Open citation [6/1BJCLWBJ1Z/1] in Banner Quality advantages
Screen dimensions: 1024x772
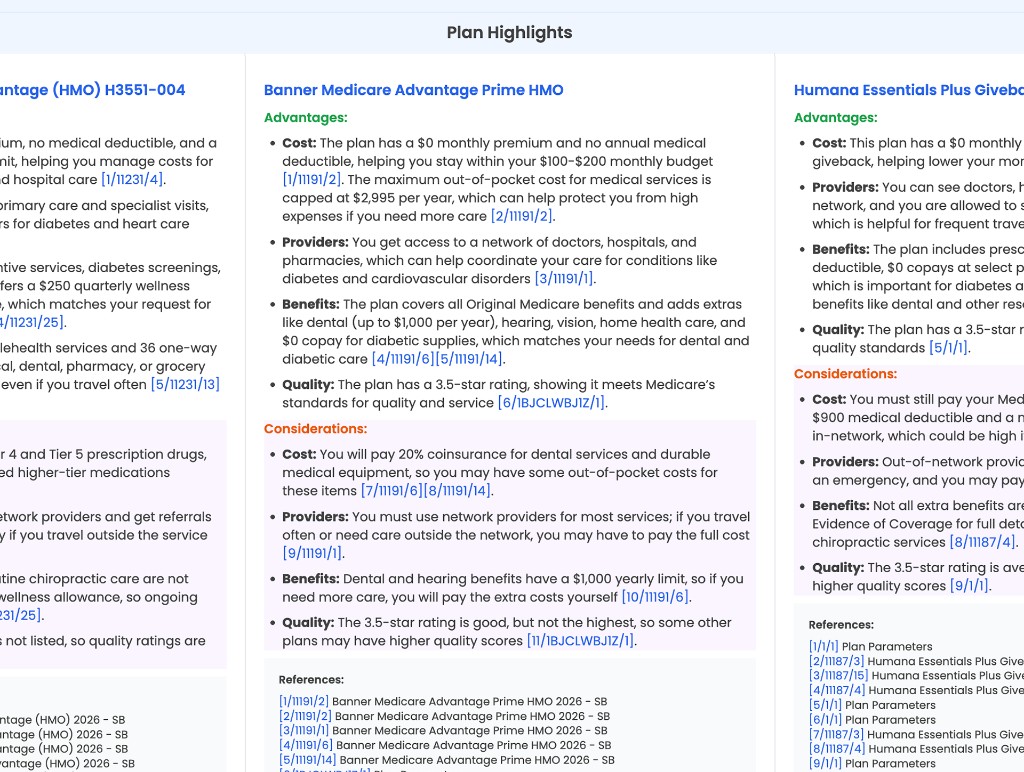point(551,403)
